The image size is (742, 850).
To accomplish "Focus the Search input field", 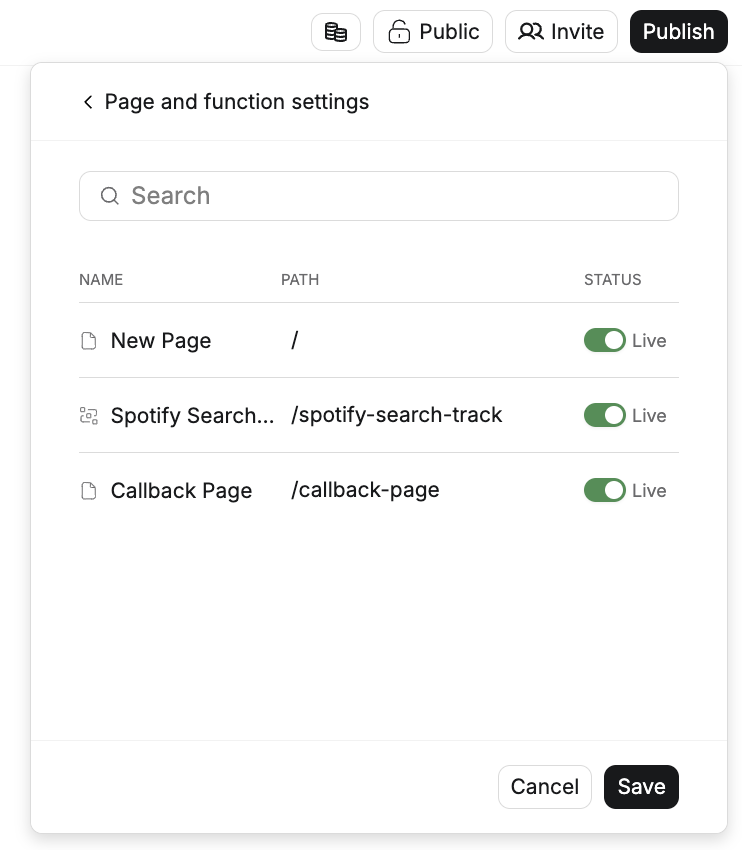I will (379, 196).
